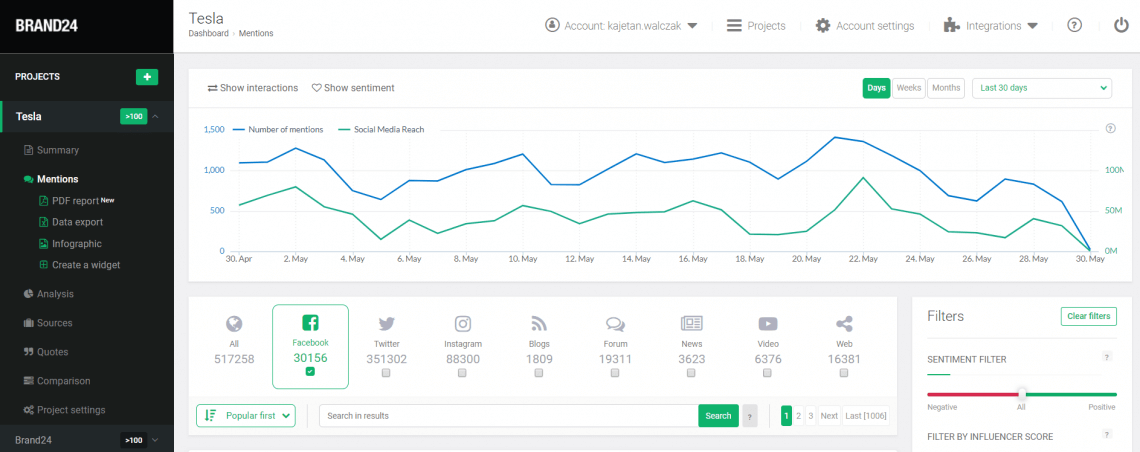The width and height of the screenshot is (1140, 452).
Task: Open the help question mark icon in header
Action: coord(1075,25)
